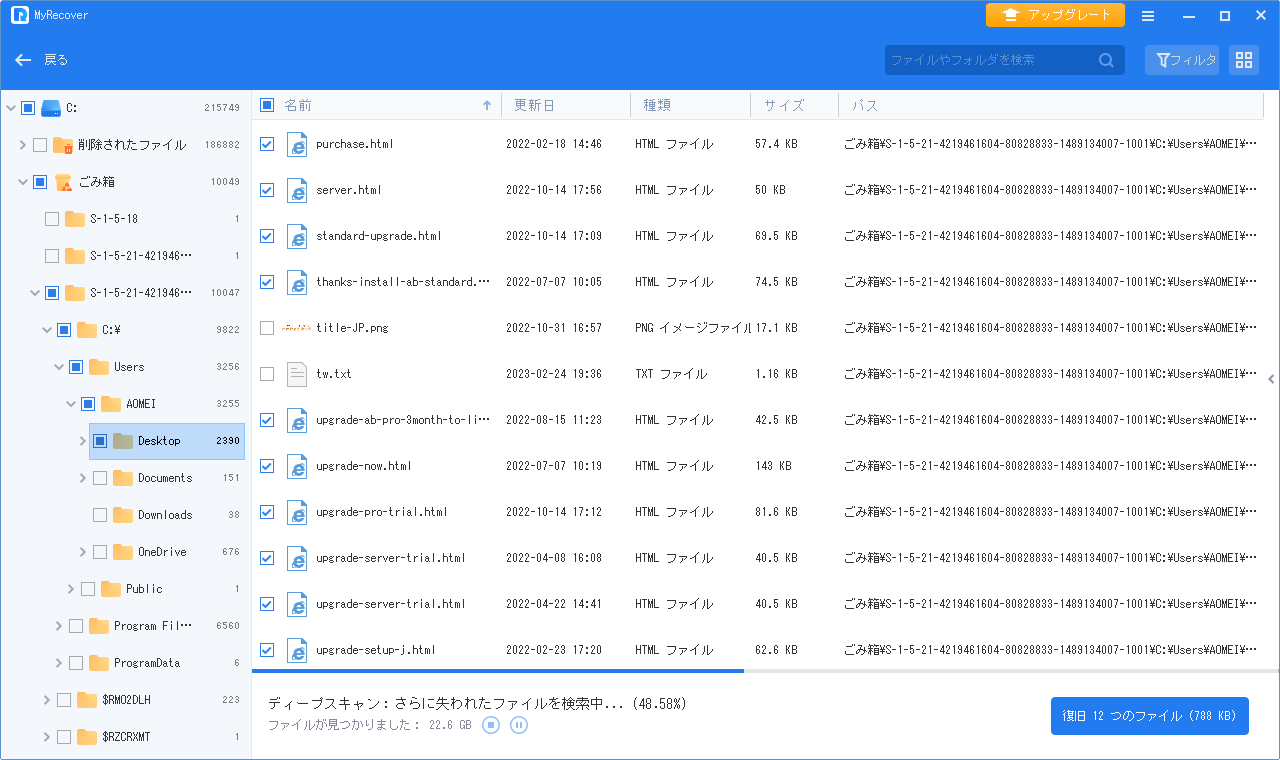
Task: Expand the Documents folder tree node
Action: 83,478
